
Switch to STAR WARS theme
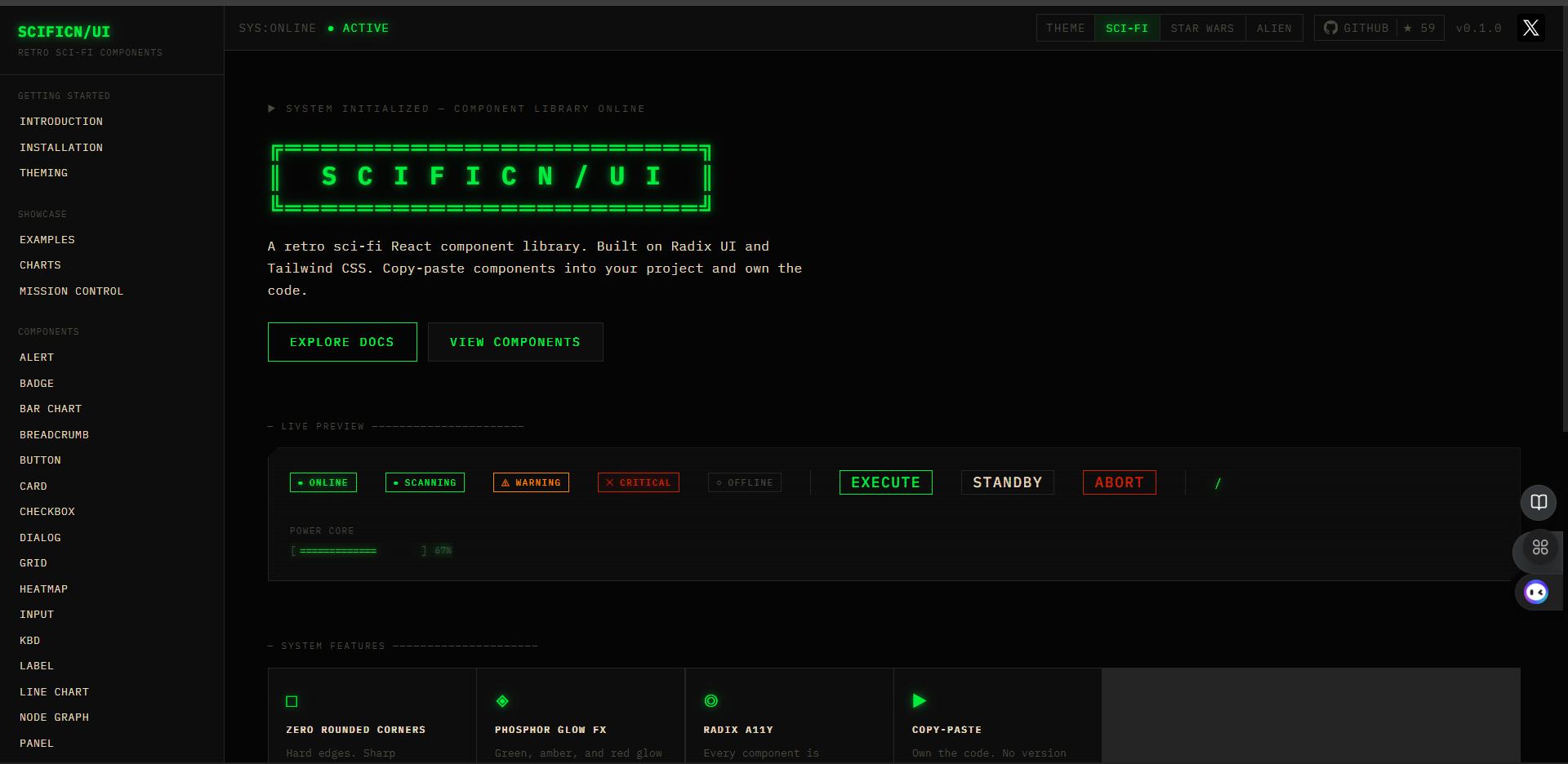pos(1202,28)
